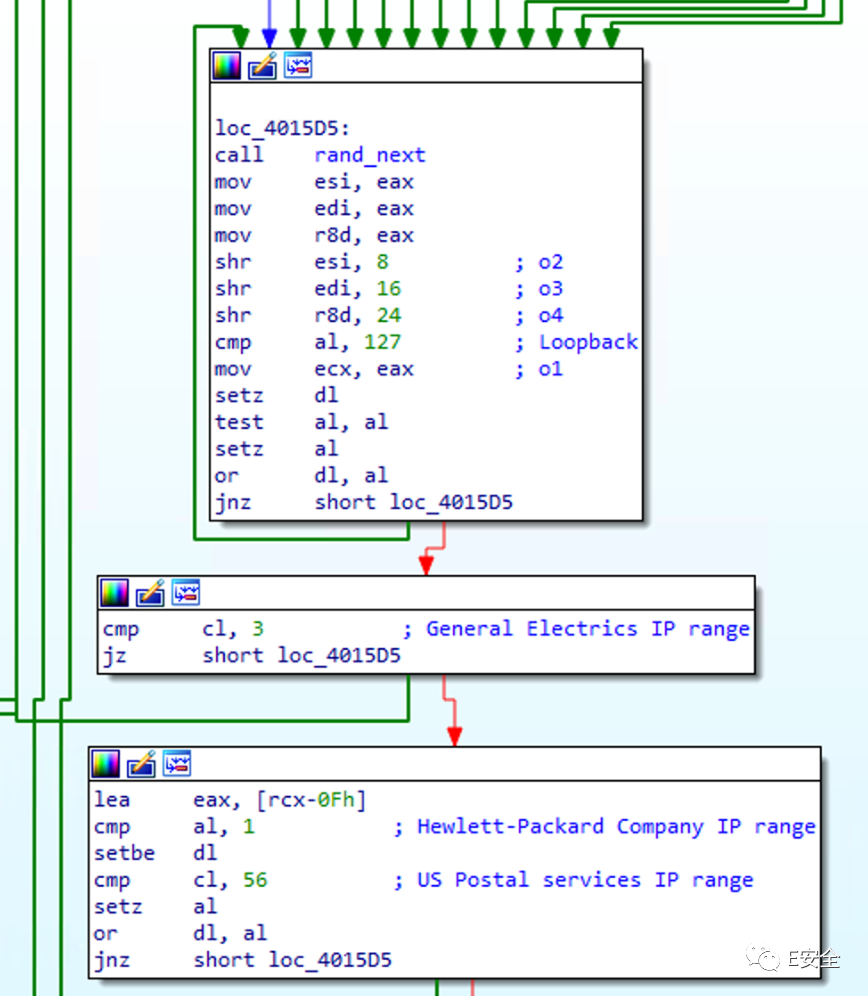This screenshot has width=868, height=996.
Task: Choose node color for the Hewlett-Packard block
Action: [x=106, y=764]
